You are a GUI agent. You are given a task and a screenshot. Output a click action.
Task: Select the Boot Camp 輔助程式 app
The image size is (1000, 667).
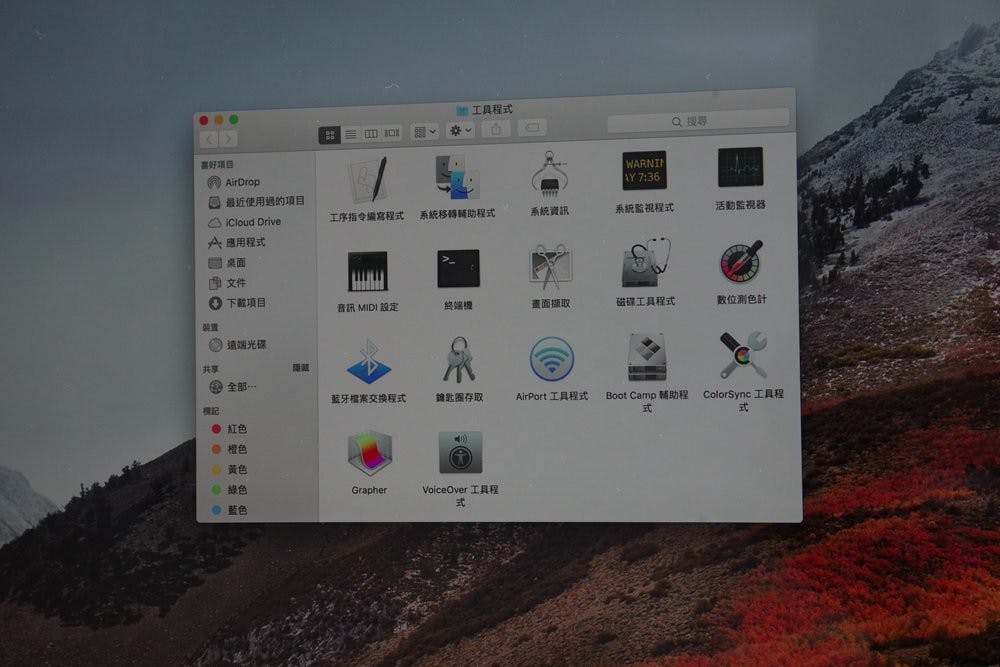(x=647, y=356)
